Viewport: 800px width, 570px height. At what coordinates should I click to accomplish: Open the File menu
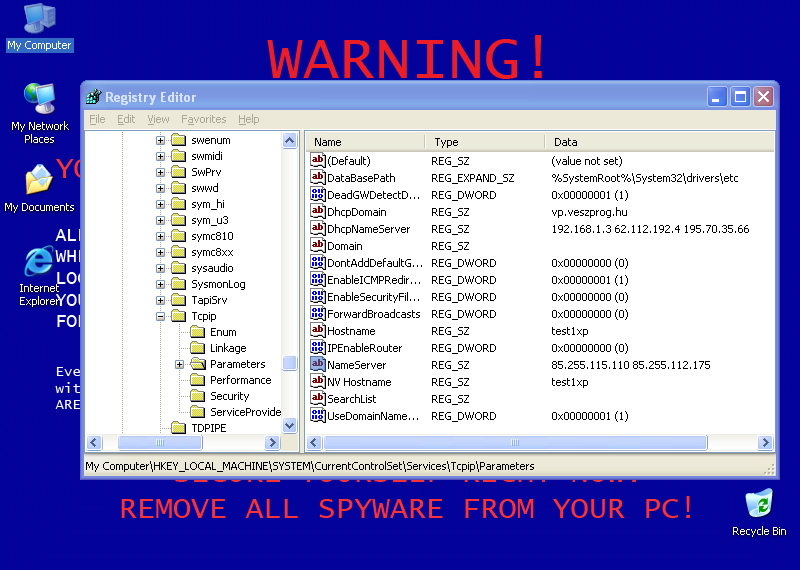click(97, 119)
